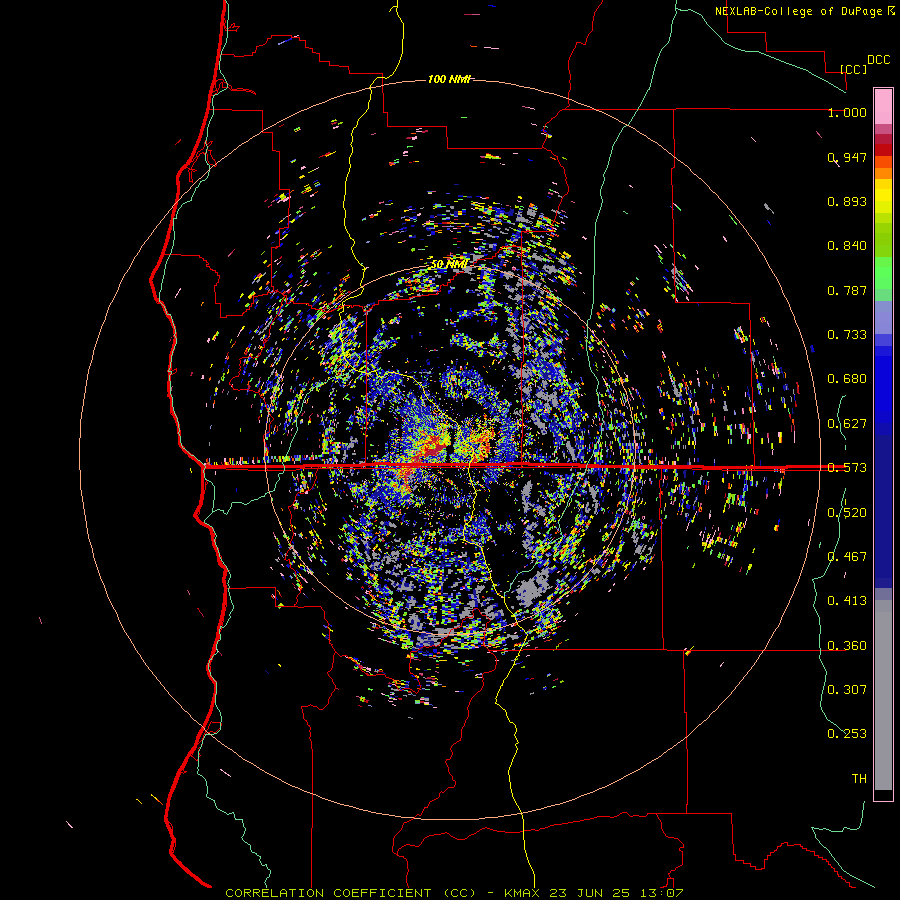Click the DCC product label
This screenshot has height=900, width=900.
878,60
